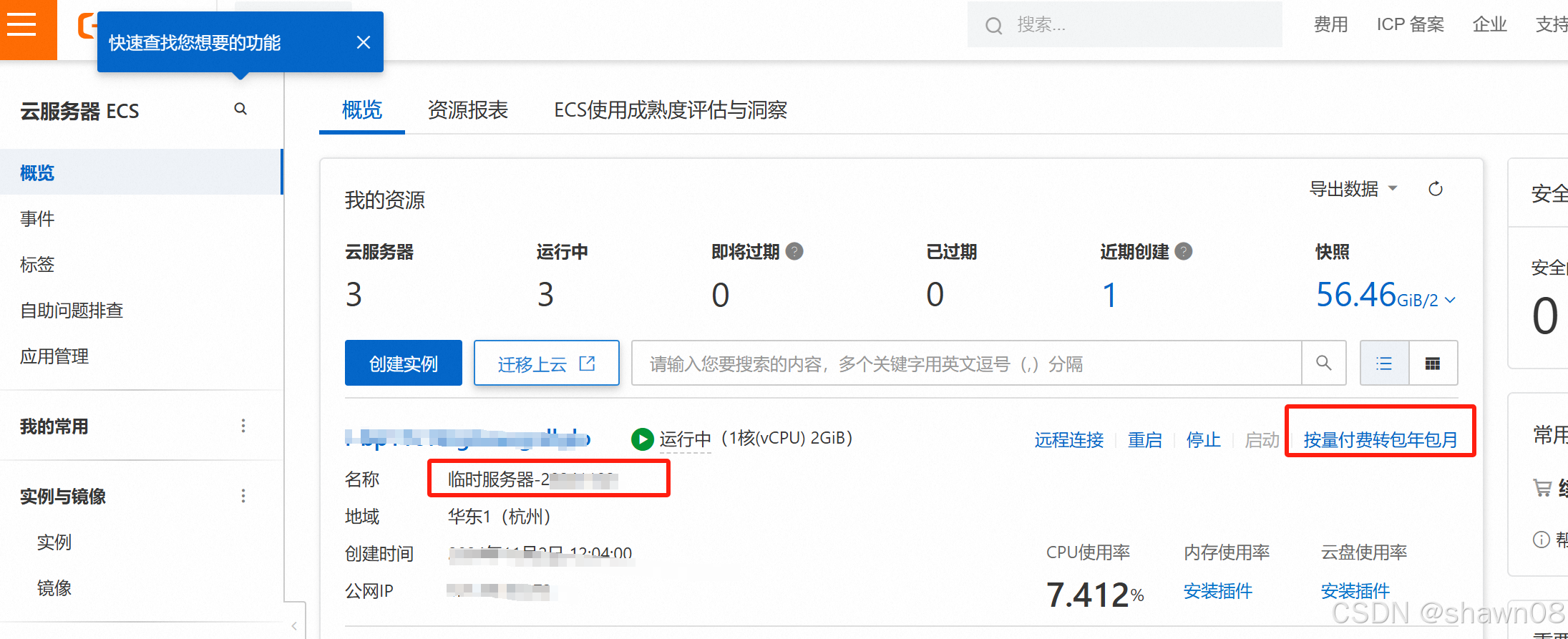
Task: Click the 云服务器 ECS sidebar title
Action: [x=79, y=111]
